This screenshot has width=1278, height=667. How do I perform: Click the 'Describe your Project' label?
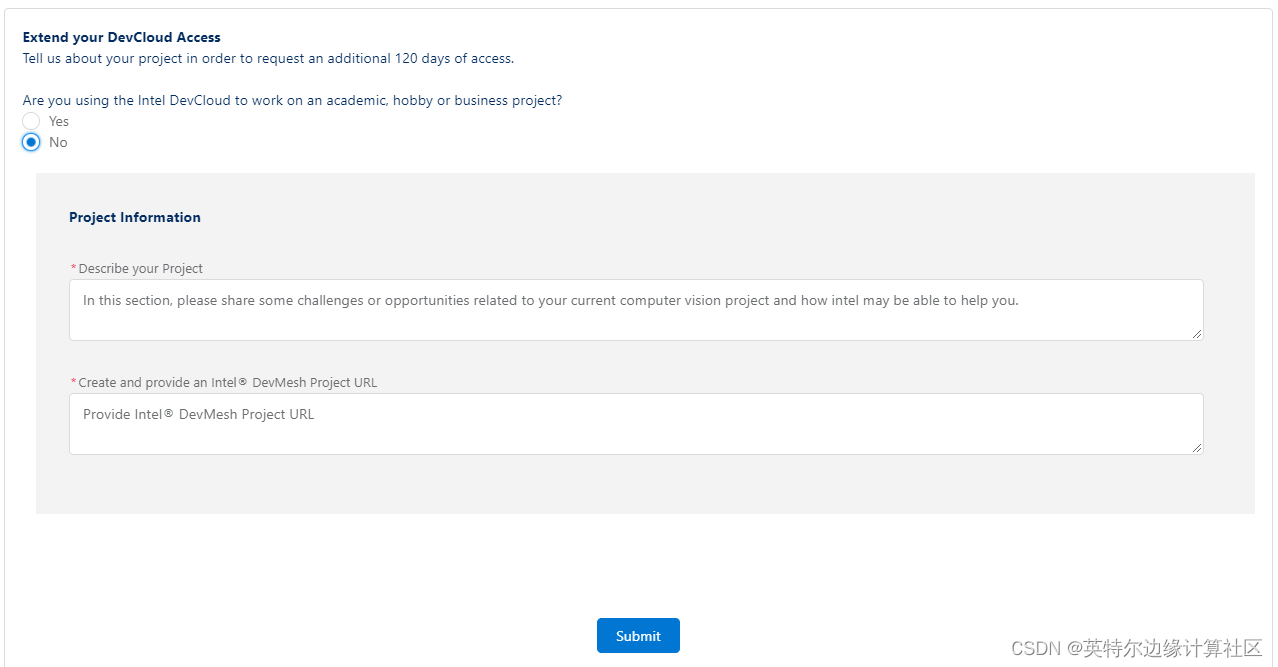click(x=141, y=268)
